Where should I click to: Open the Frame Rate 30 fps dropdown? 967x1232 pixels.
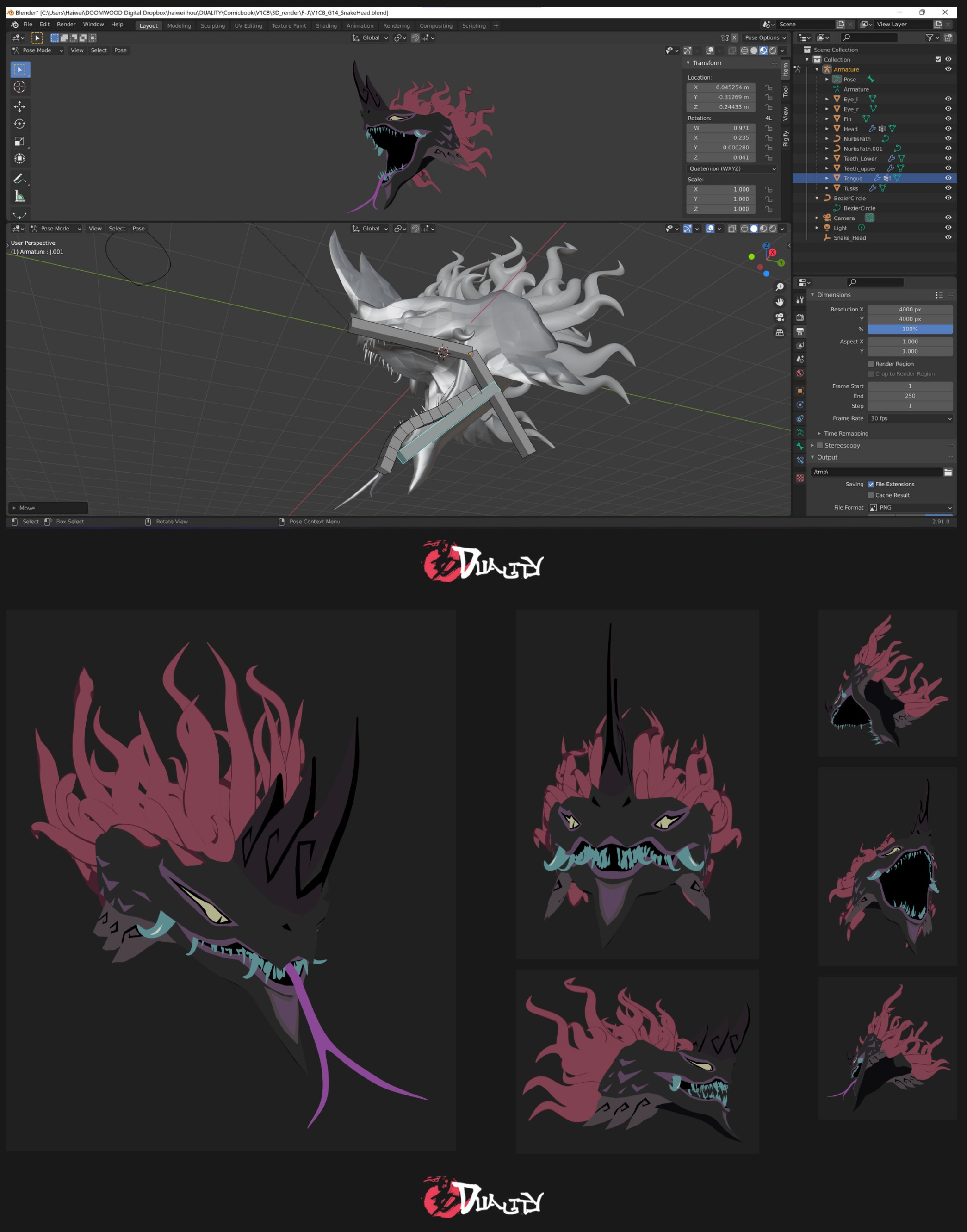(x=910, y=418)
